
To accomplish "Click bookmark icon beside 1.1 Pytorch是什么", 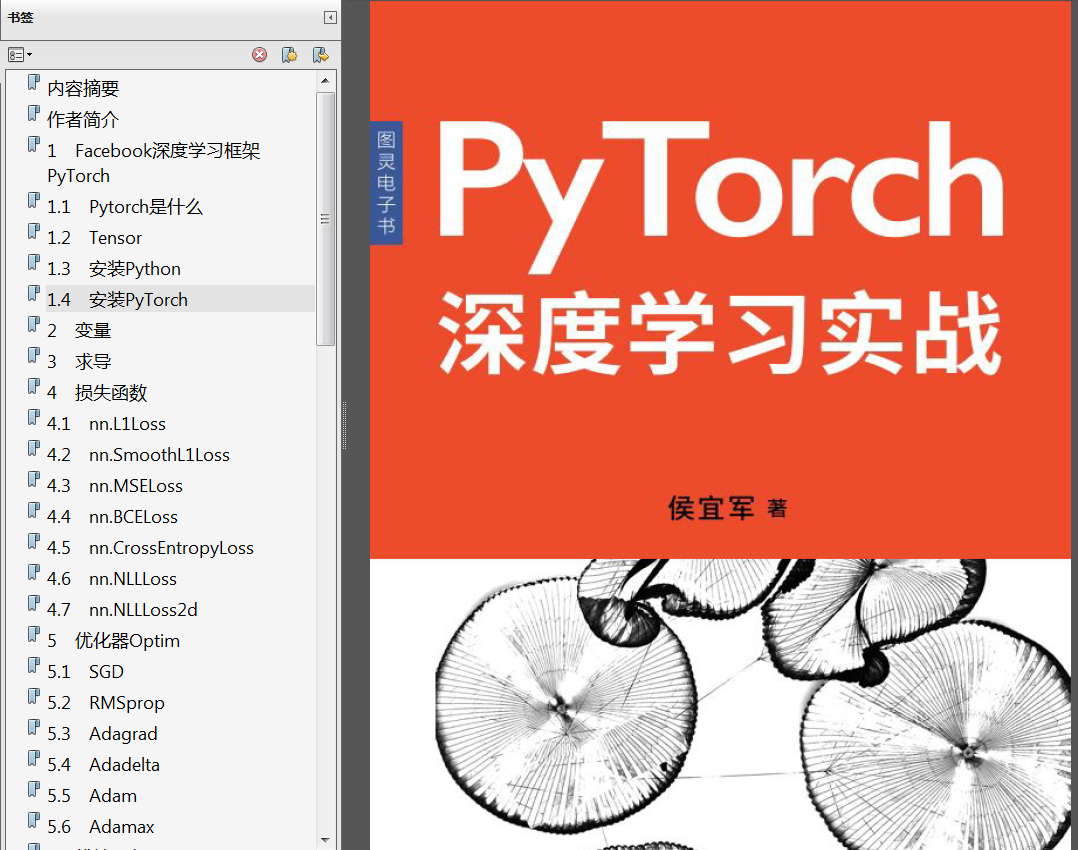I will tap(34, 201).
